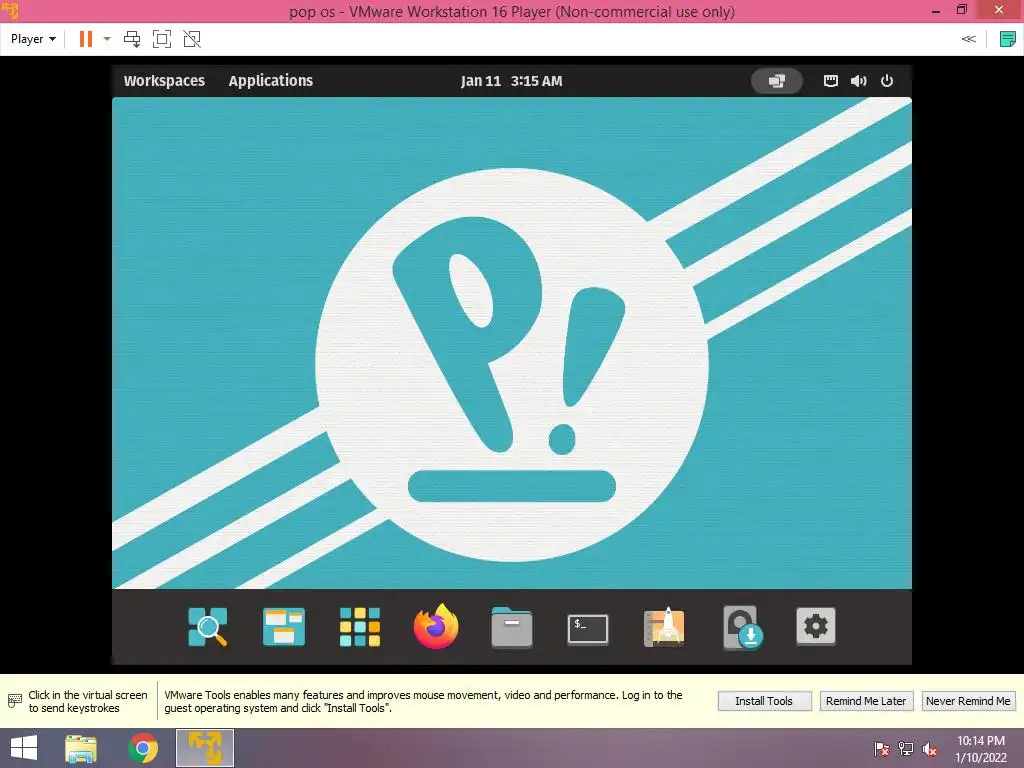The image size is (1024, 768).
Task: Open the Windows Start button
Action: (x=24, y=748)
